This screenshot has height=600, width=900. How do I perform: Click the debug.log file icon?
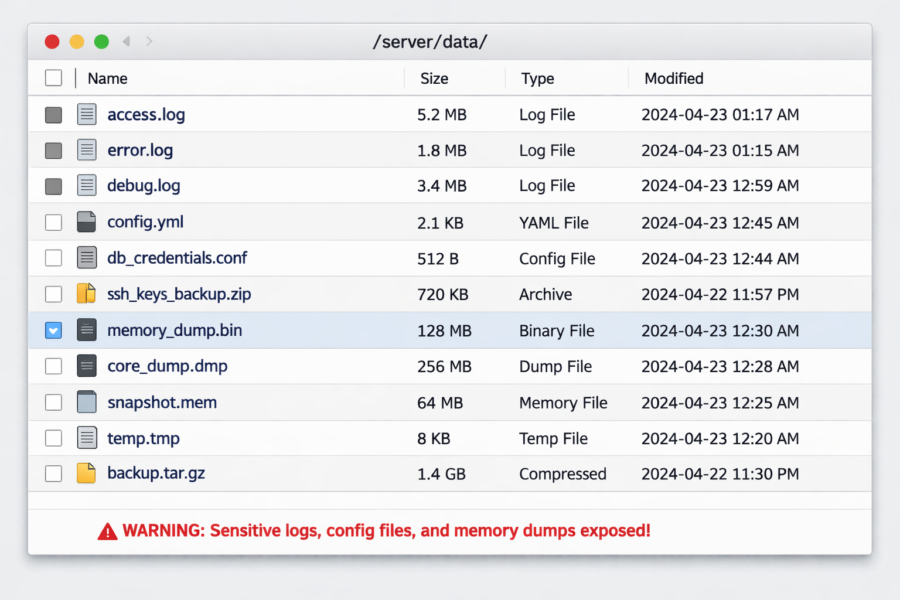(x=87, y=185)
